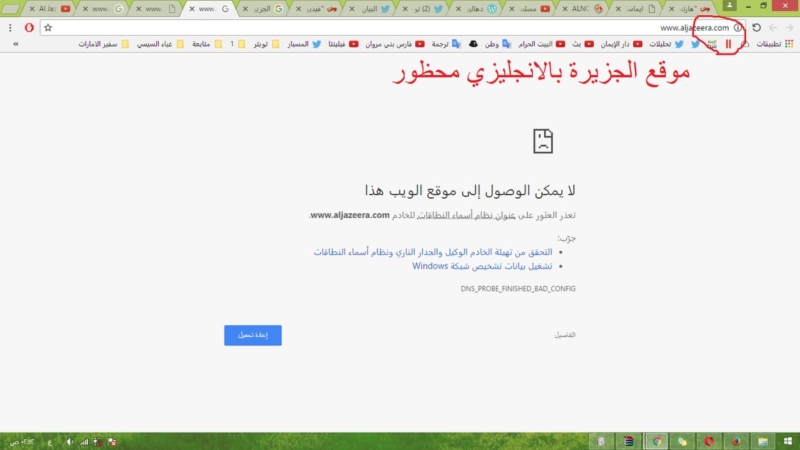This screenshot has height=450, width=800.
Task: Open the المسبار Twitter bookmark
Action: pyautogui.click(x=304, y=44)
